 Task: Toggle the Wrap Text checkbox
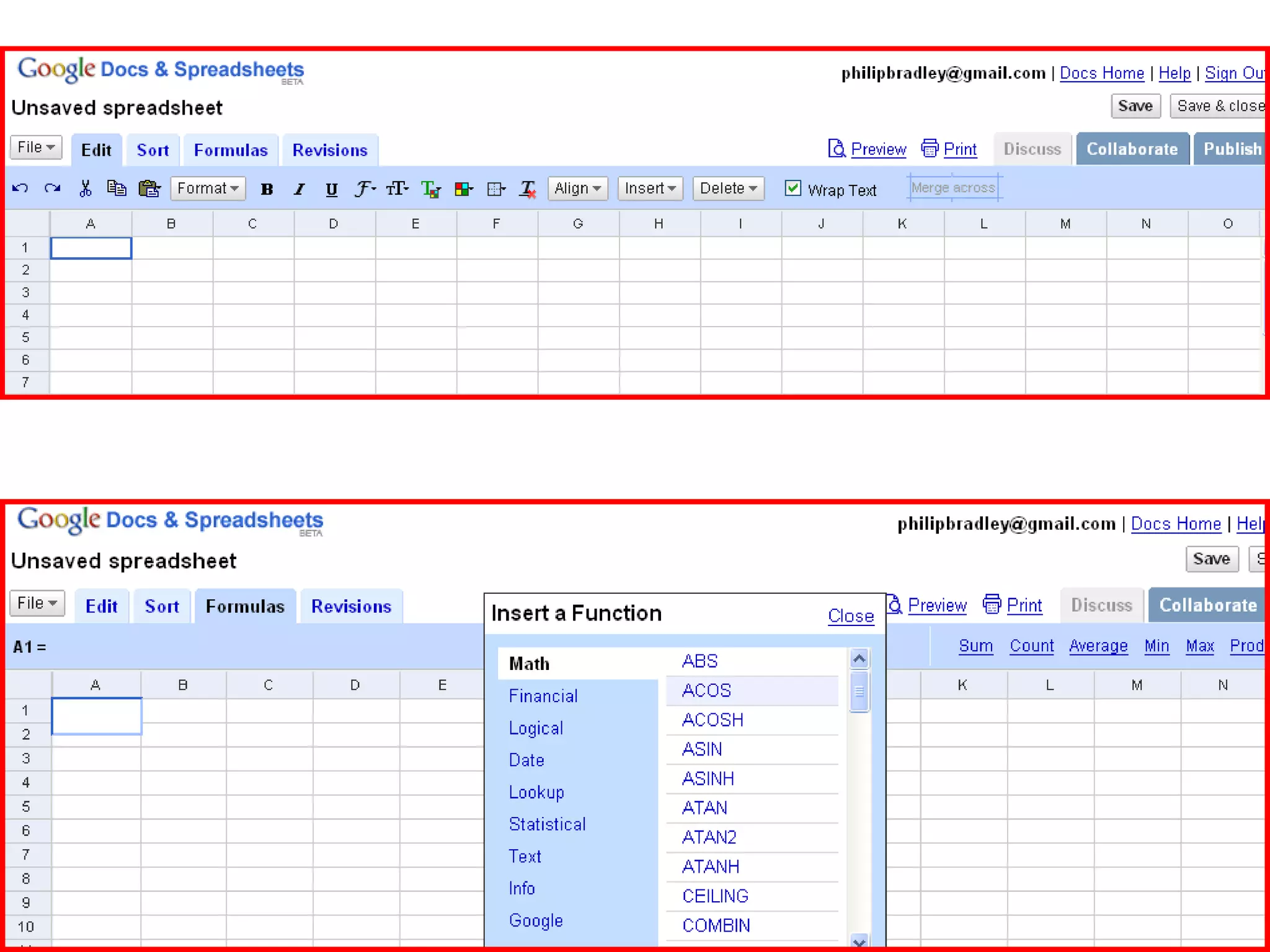pos(793,188)
